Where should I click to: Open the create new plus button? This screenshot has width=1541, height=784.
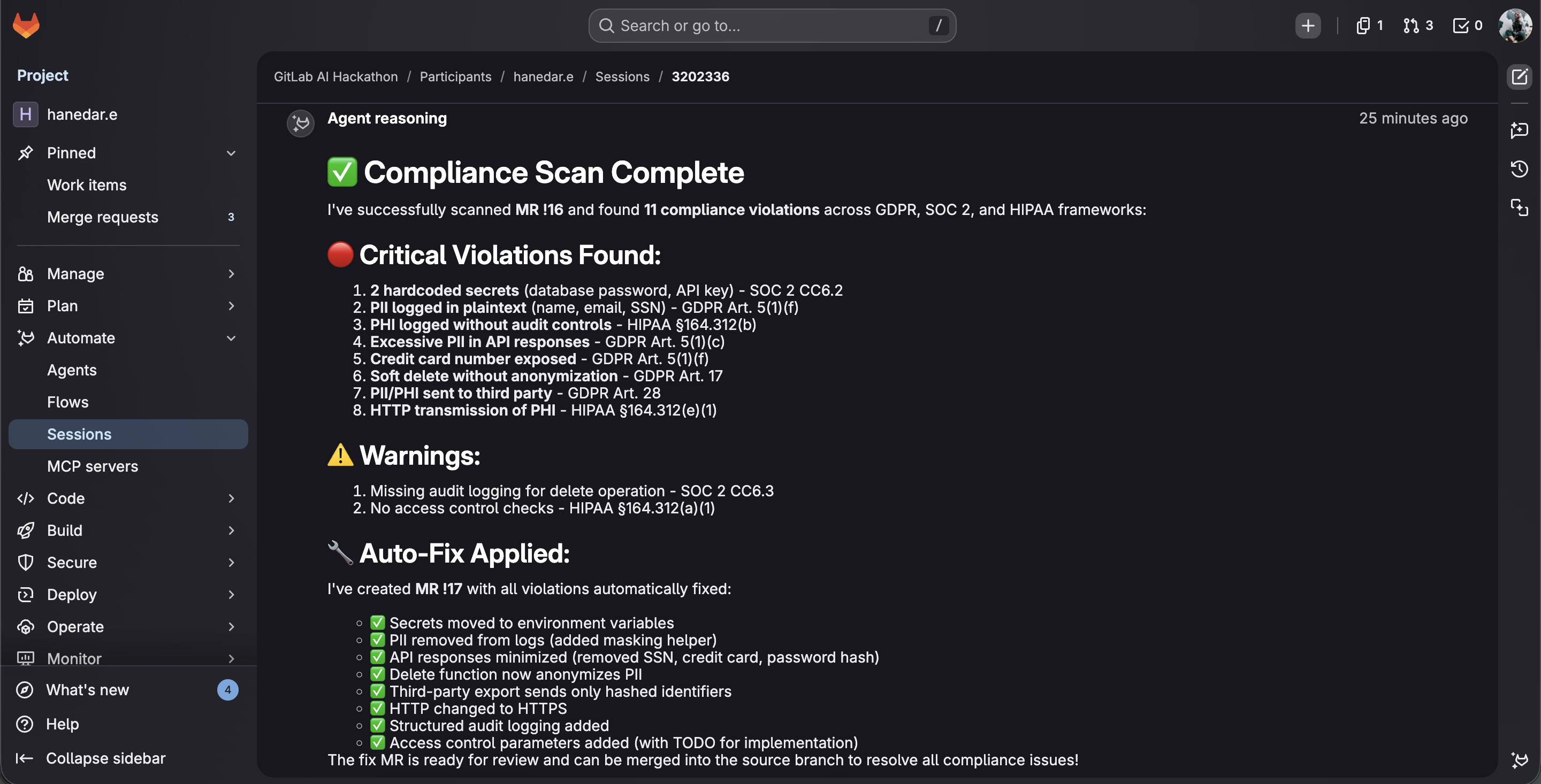click(x=1308, y=26)
